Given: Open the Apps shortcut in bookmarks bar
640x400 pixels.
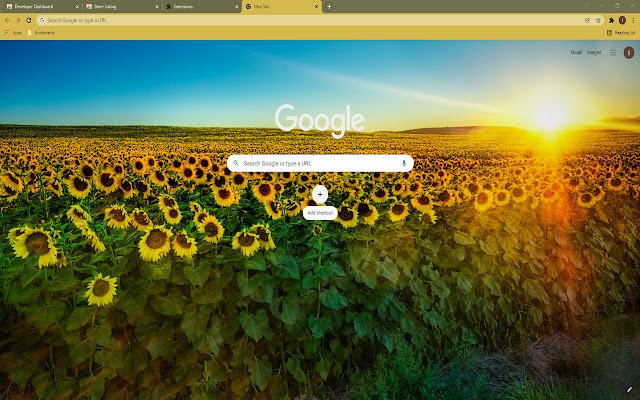Looking at the screenshot, I should pos(13,33).
